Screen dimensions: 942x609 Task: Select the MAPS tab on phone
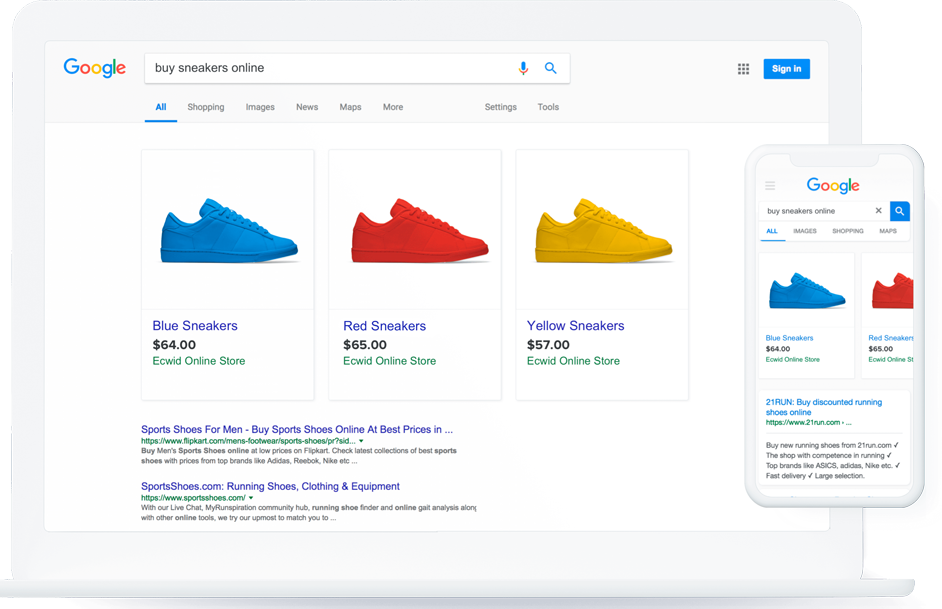888,231
